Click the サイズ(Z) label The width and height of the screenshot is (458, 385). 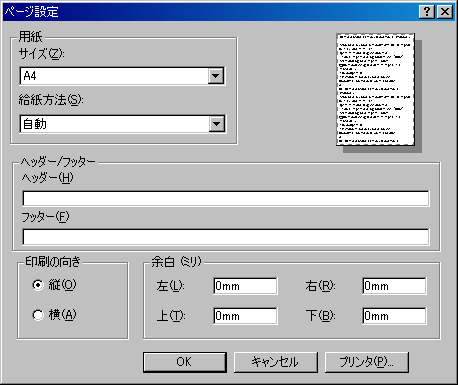[x=41, y=53]
